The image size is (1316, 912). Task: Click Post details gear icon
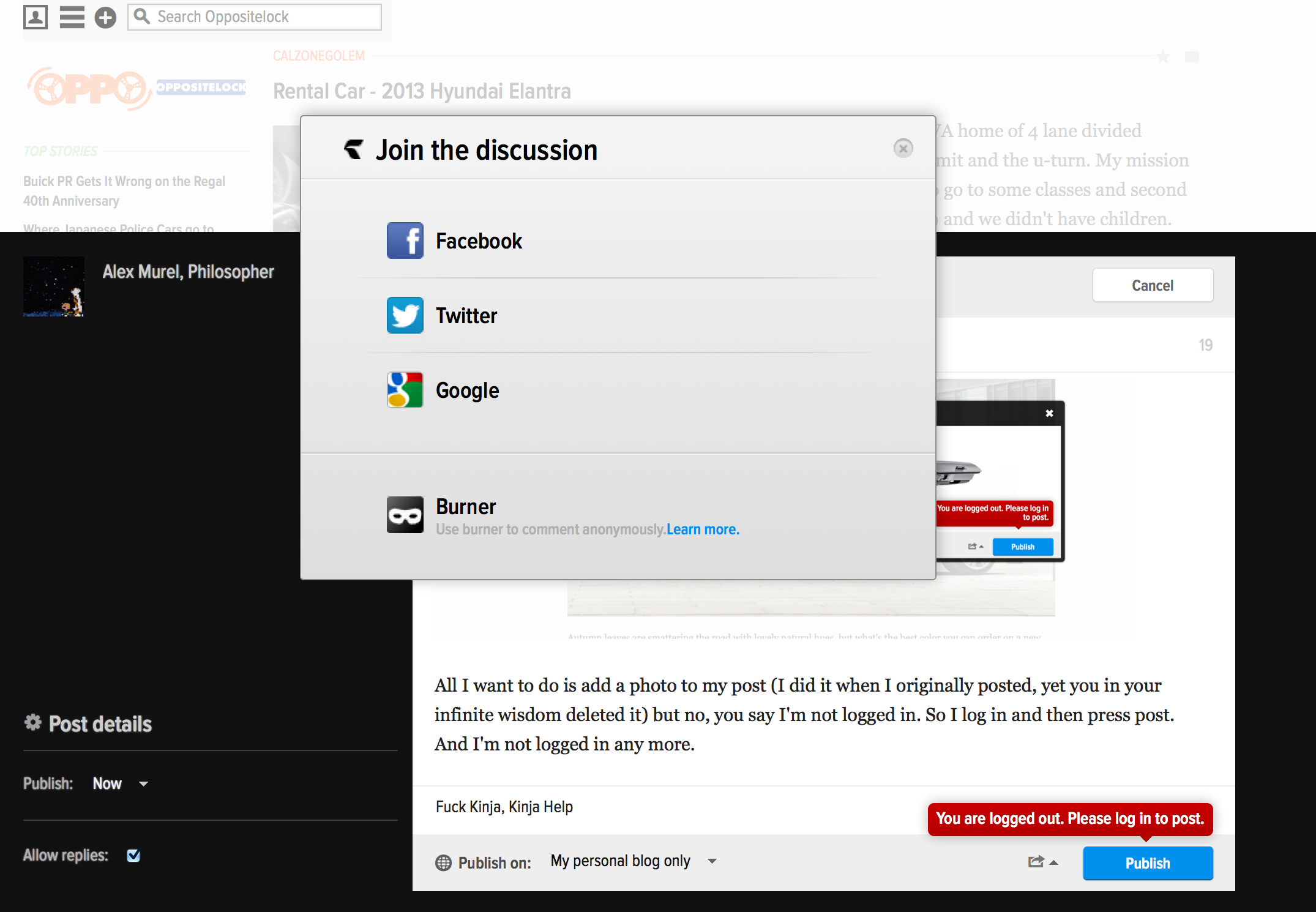coord(33,722)
